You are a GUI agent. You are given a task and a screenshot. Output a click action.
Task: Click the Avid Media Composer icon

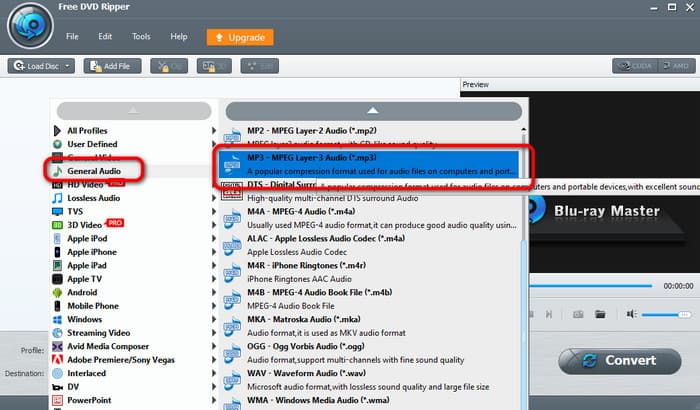click(57, 346)
